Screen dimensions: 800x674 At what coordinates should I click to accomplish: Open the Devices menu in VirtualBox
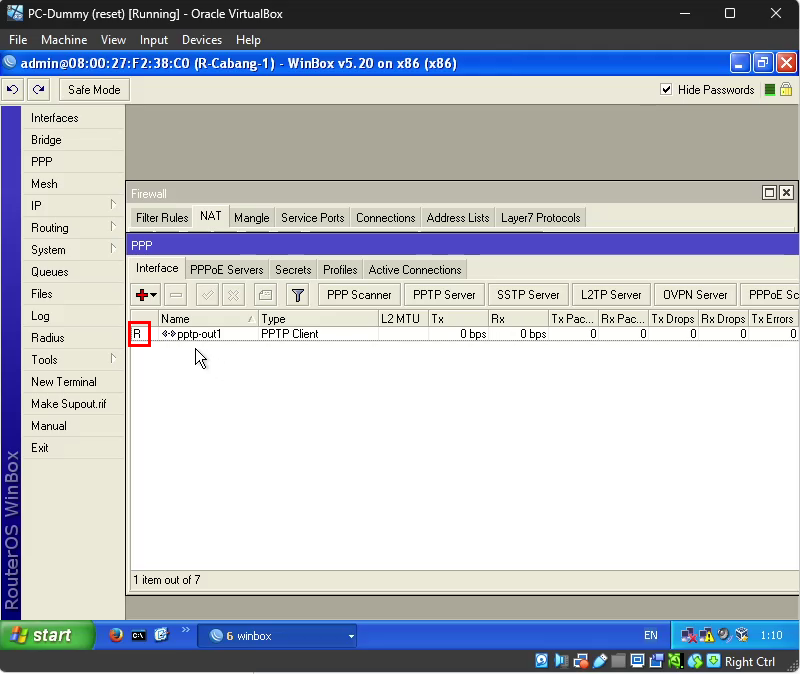[x=202, y=40]
